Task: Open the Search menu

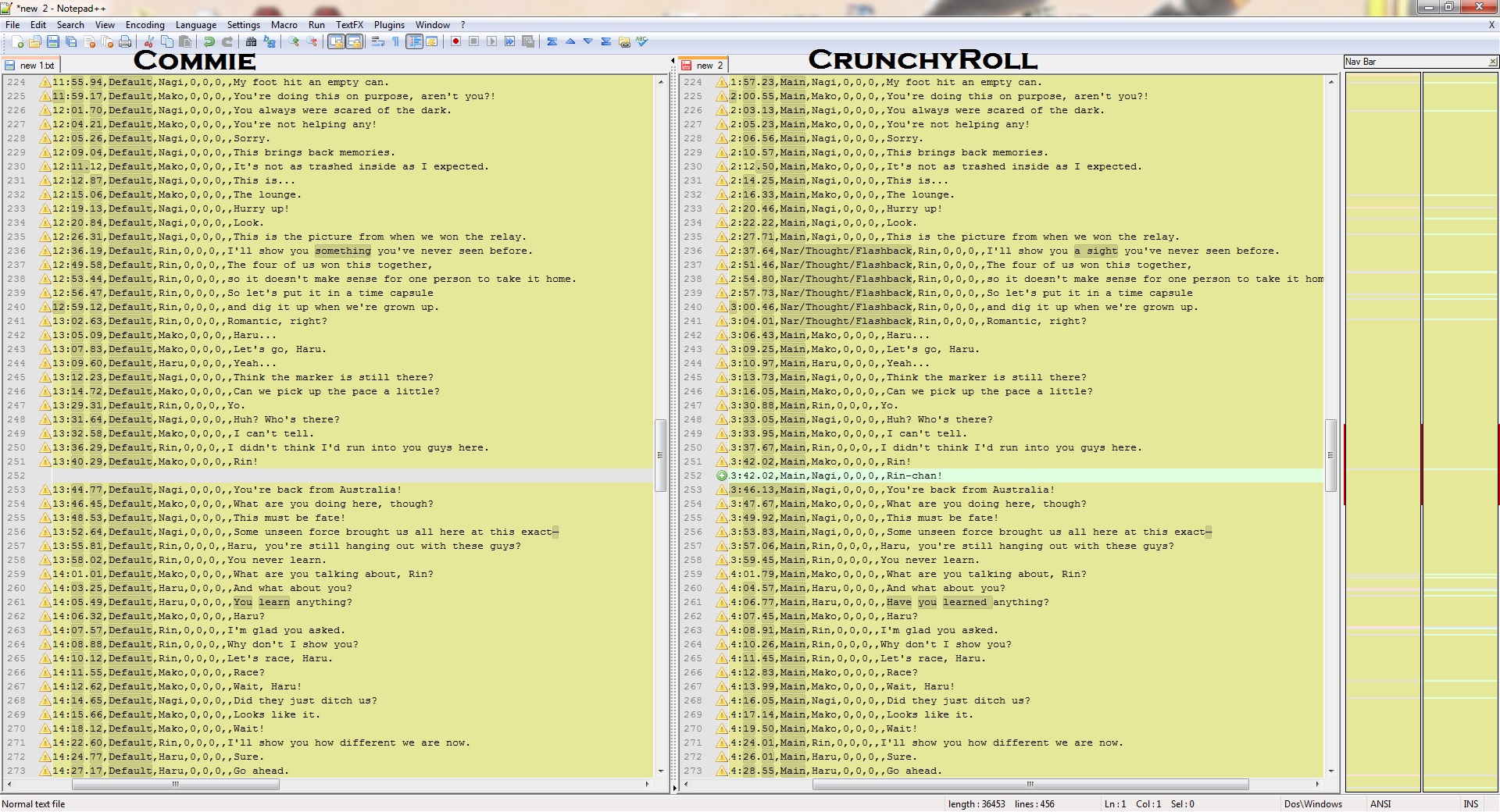Action: tap(70, 25)
